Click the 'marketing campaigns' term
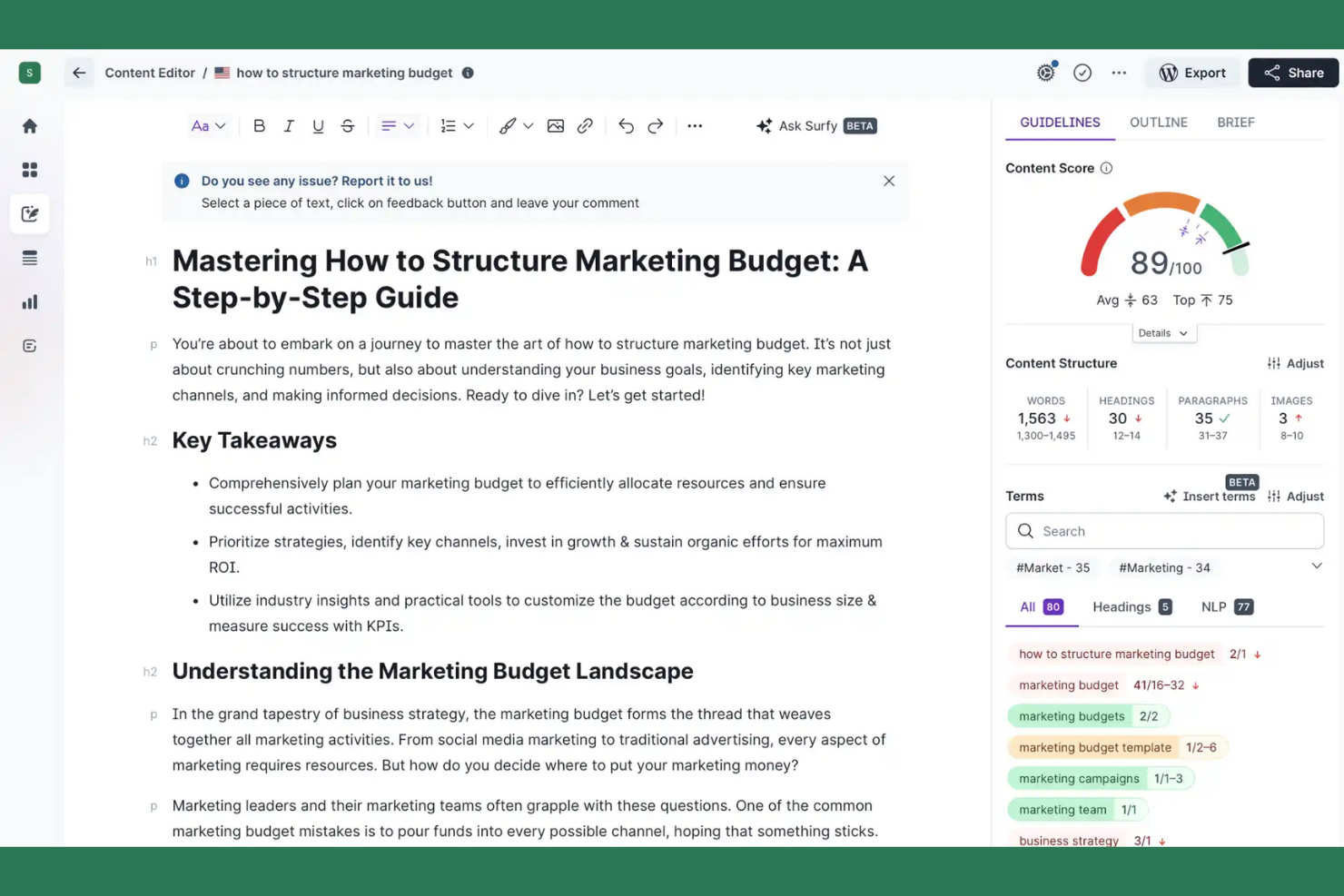 coord(1101,779)
